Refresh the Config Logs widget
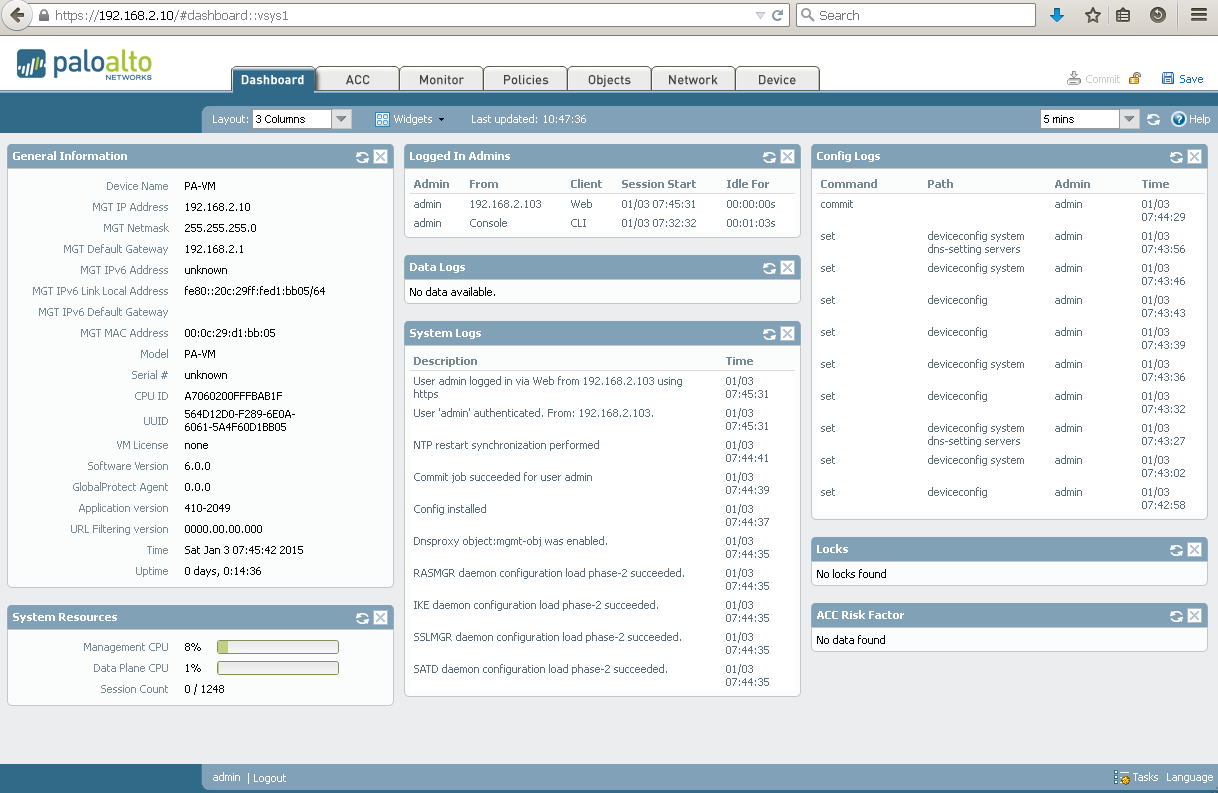Viewport: 1218px width, 793px height. (1176, 157)
